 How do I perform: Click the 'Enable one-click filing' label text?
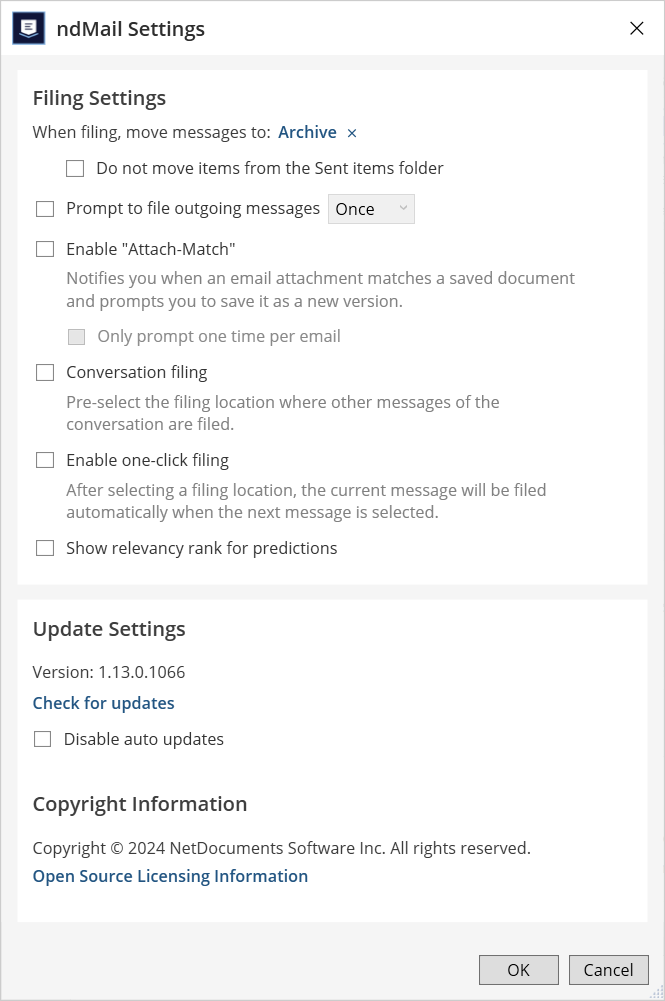tap(147, 461)
